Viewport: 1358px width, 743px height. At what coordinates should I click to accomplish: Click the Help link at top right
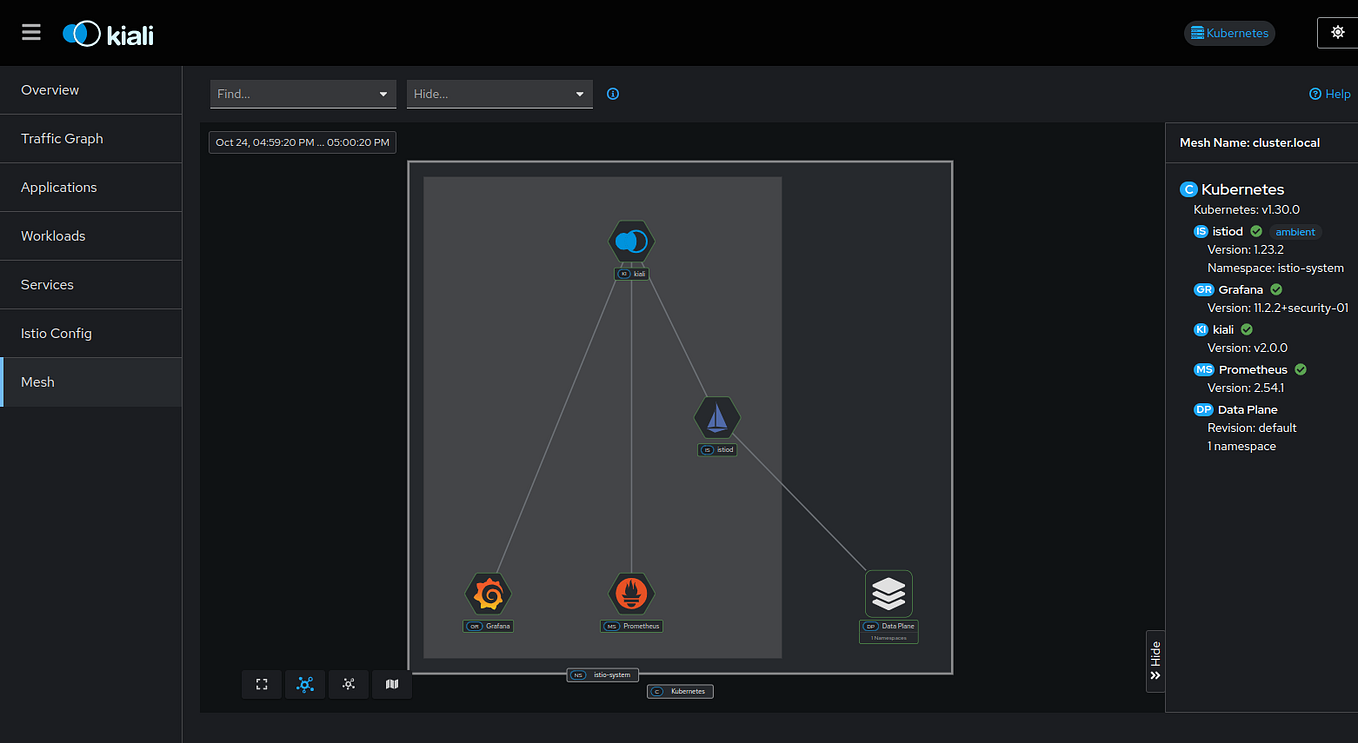tap(1329, 93)
